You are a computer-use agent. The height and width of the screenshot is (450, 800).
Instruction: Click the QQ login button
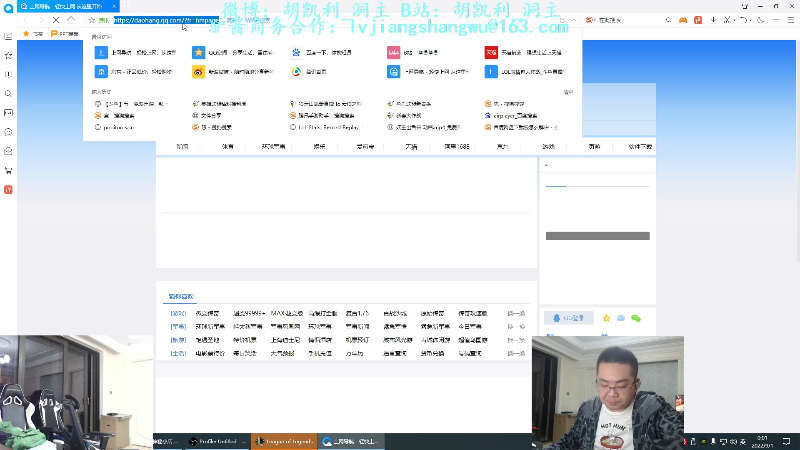(569, 318)
